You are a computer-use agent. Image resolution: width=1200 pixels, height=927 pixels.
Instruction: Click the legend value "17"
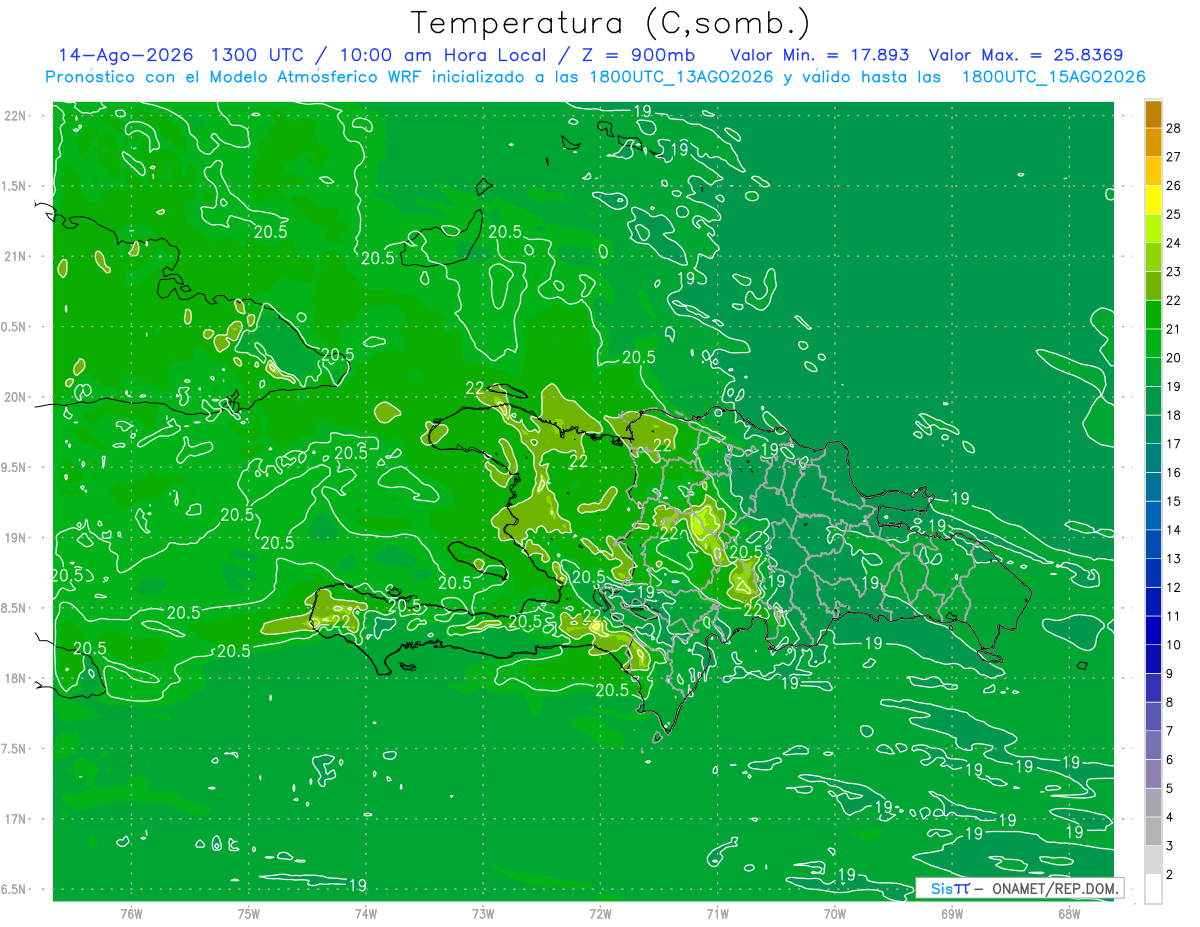(1174, 443)
